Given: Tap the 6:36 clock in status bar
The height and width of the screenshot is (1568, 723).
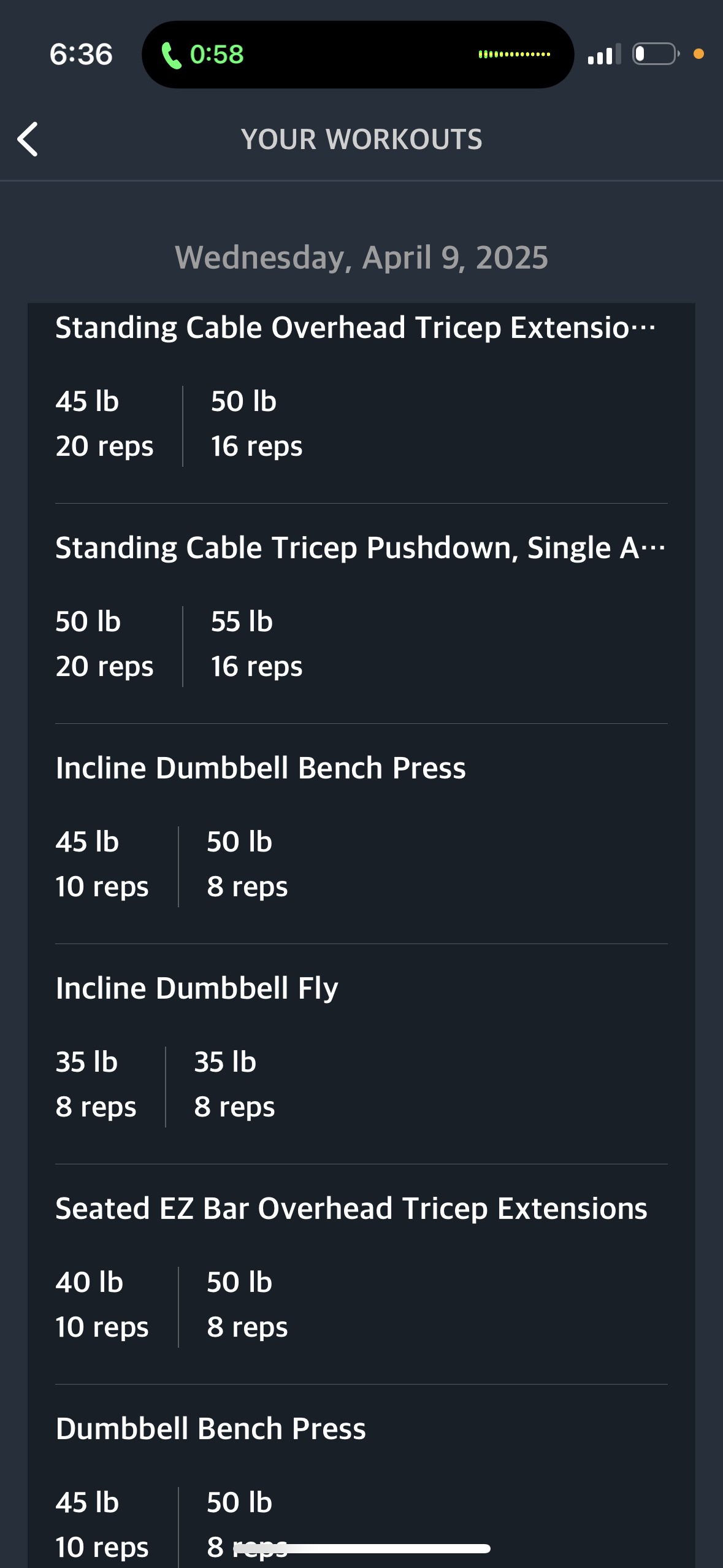Looking at the screenshot, I should 81,55.
